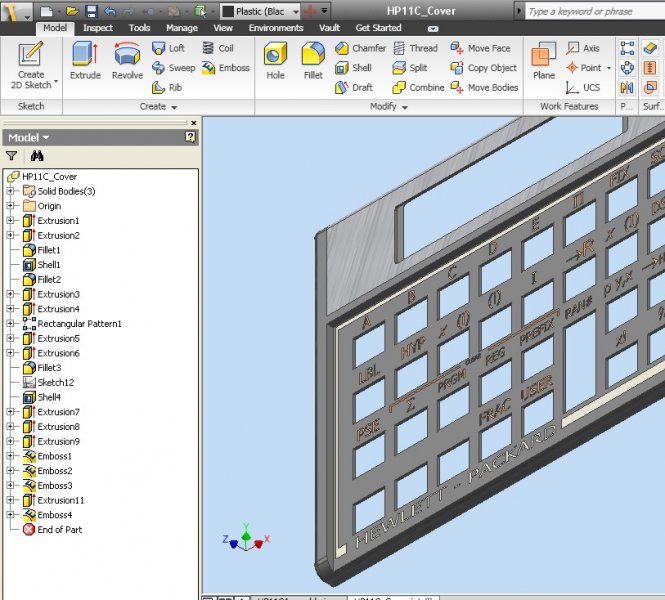Expand the Extrusion1 node
Screen dimensions: 665x600
[x=10, y=220]
